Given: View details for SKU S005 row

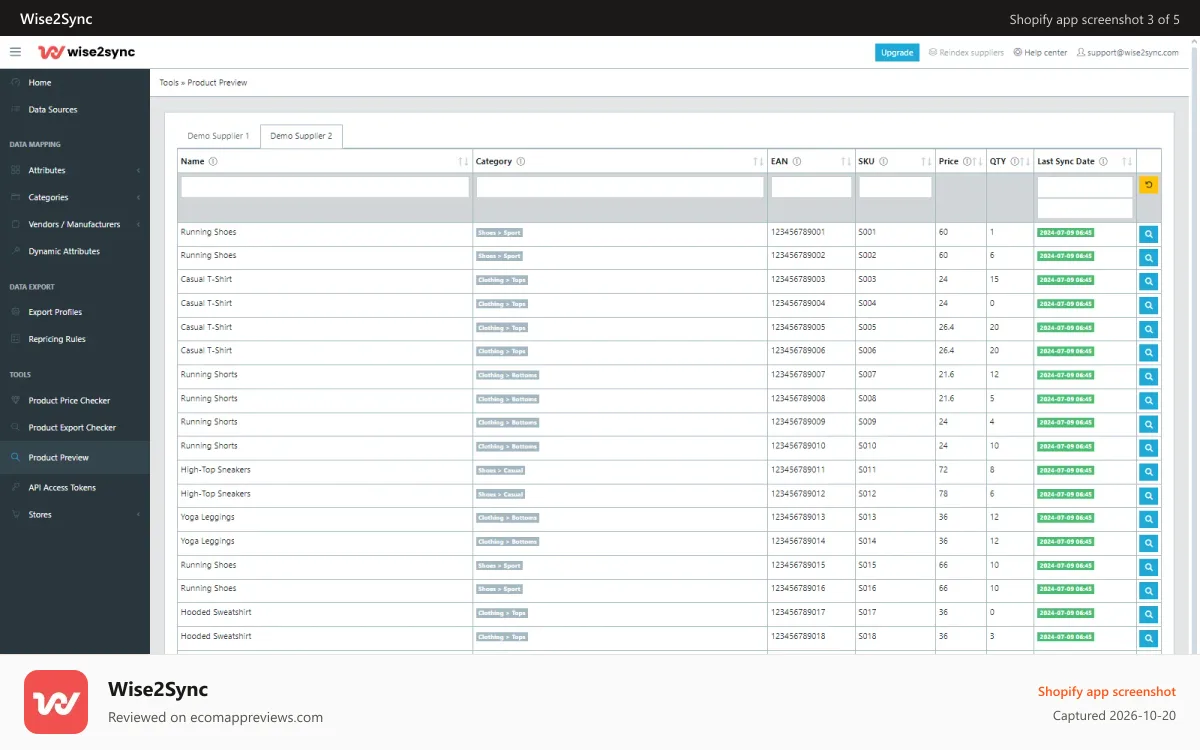Looking at the screenshot, I should pyautogui.click(x=1149, y=329).
